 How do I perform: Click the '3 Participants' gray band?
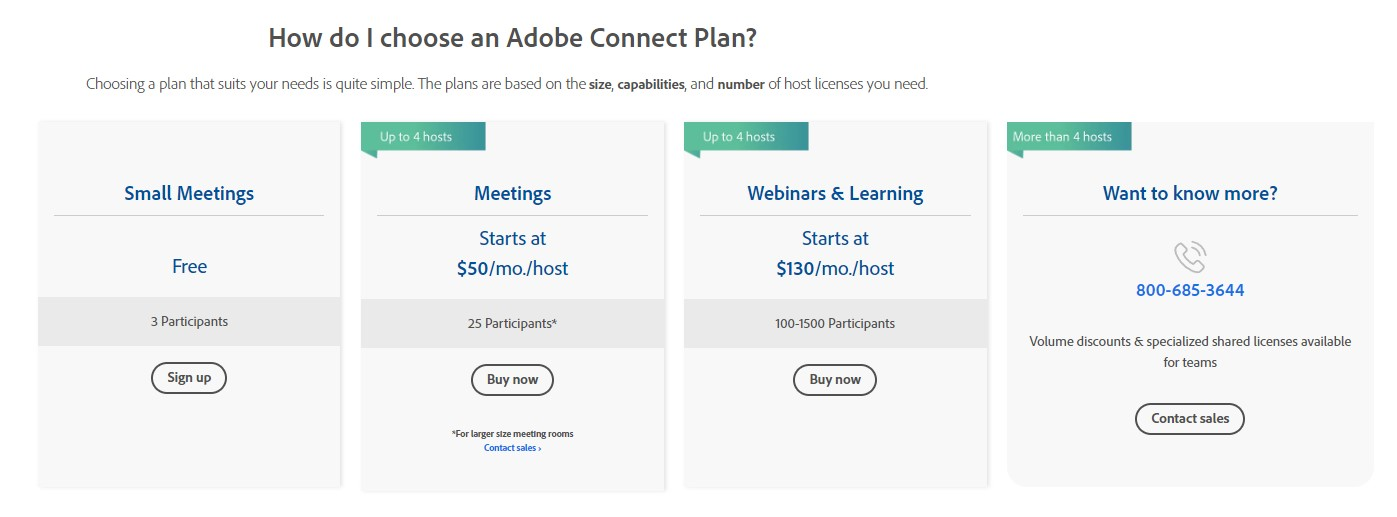point(189,322)
